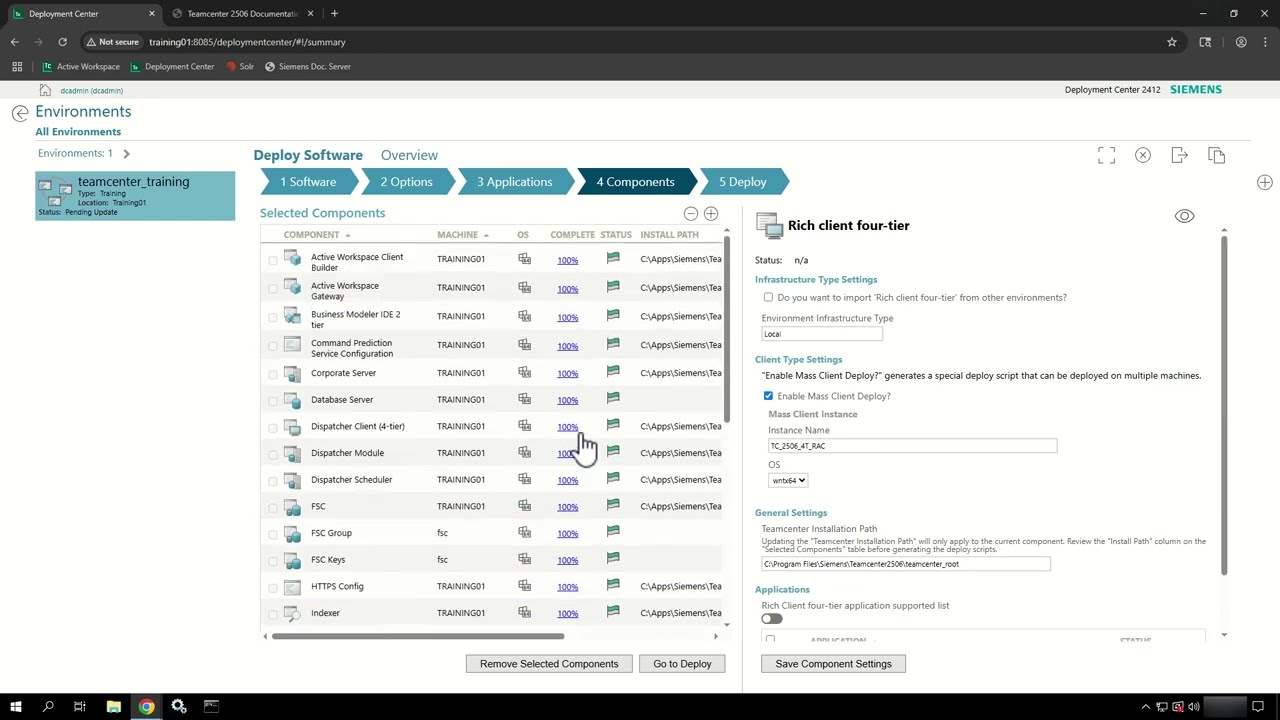This screenshot has height=720, width=1280.
Task: Open File Explorer from the taskbar
Action: tap(113, 706)
